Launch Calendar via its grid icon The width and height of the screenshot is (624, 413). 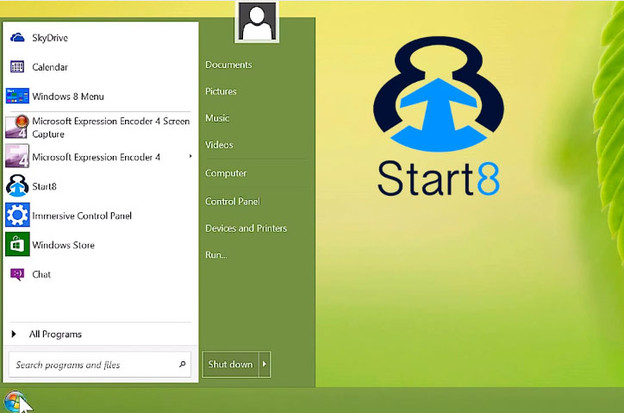point(17,67)
